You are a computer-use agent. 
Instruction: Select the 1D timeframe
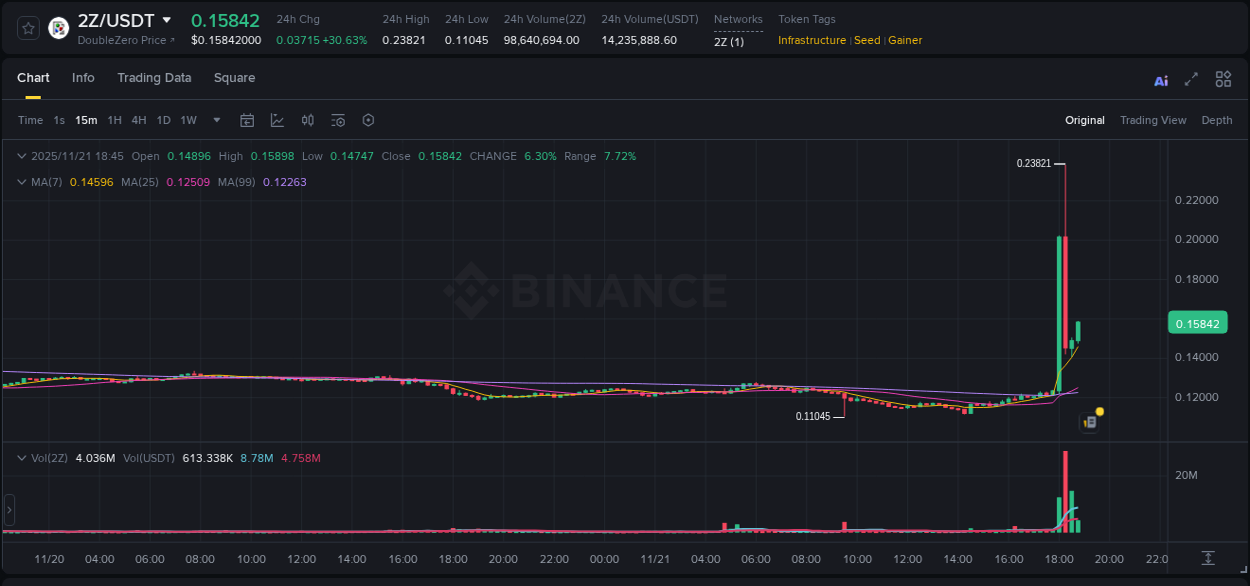(163, 120)
